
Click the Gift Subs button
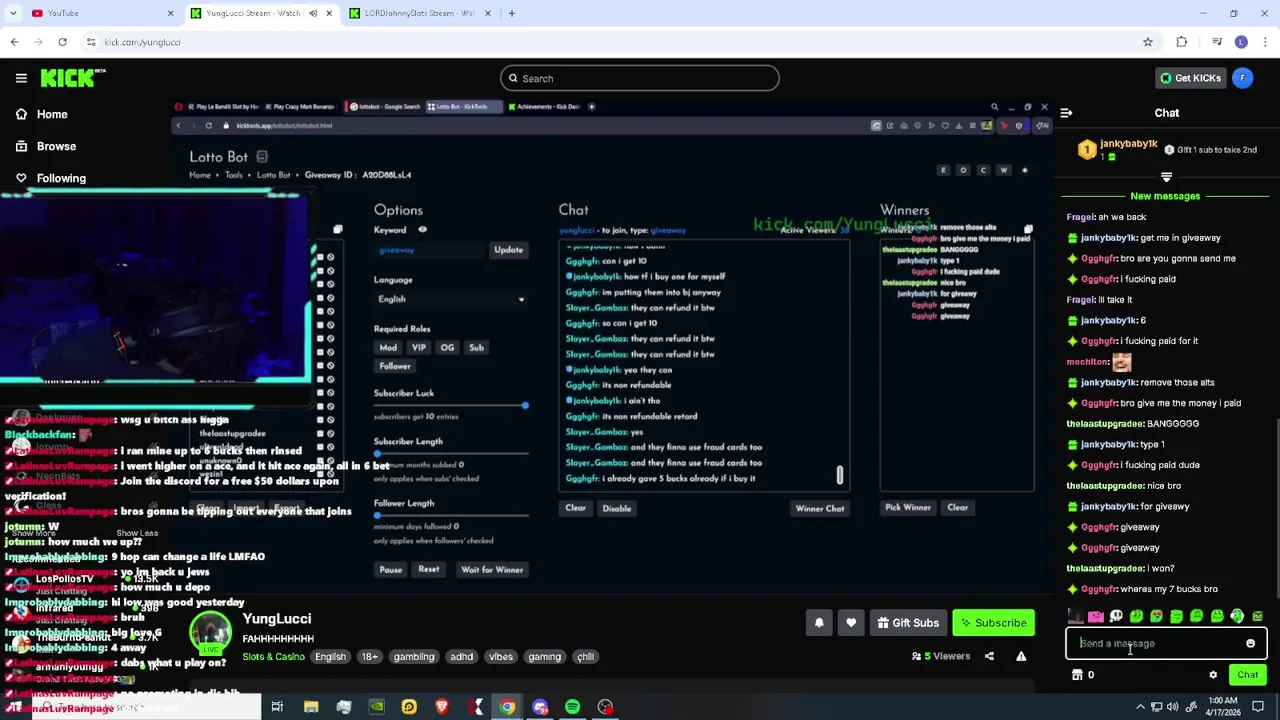[907, 623]
